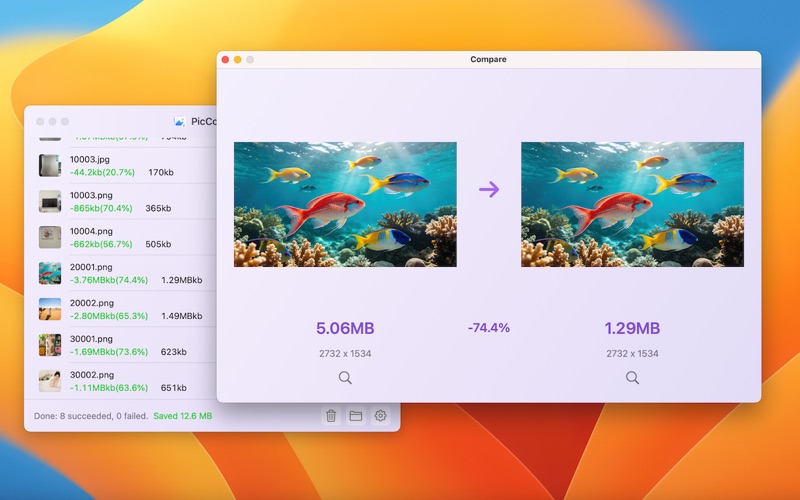Click the file name 20002.png
Image resolution: width=800 pixels, height=500 pixels.
pos(92,303)
